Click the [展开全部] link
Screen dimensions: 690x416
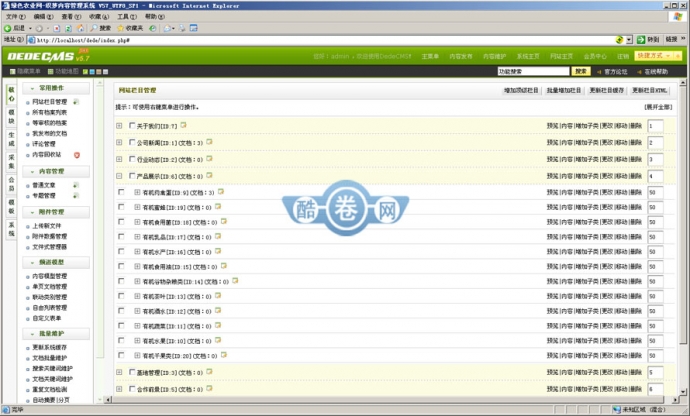click(x=658, y=107)
